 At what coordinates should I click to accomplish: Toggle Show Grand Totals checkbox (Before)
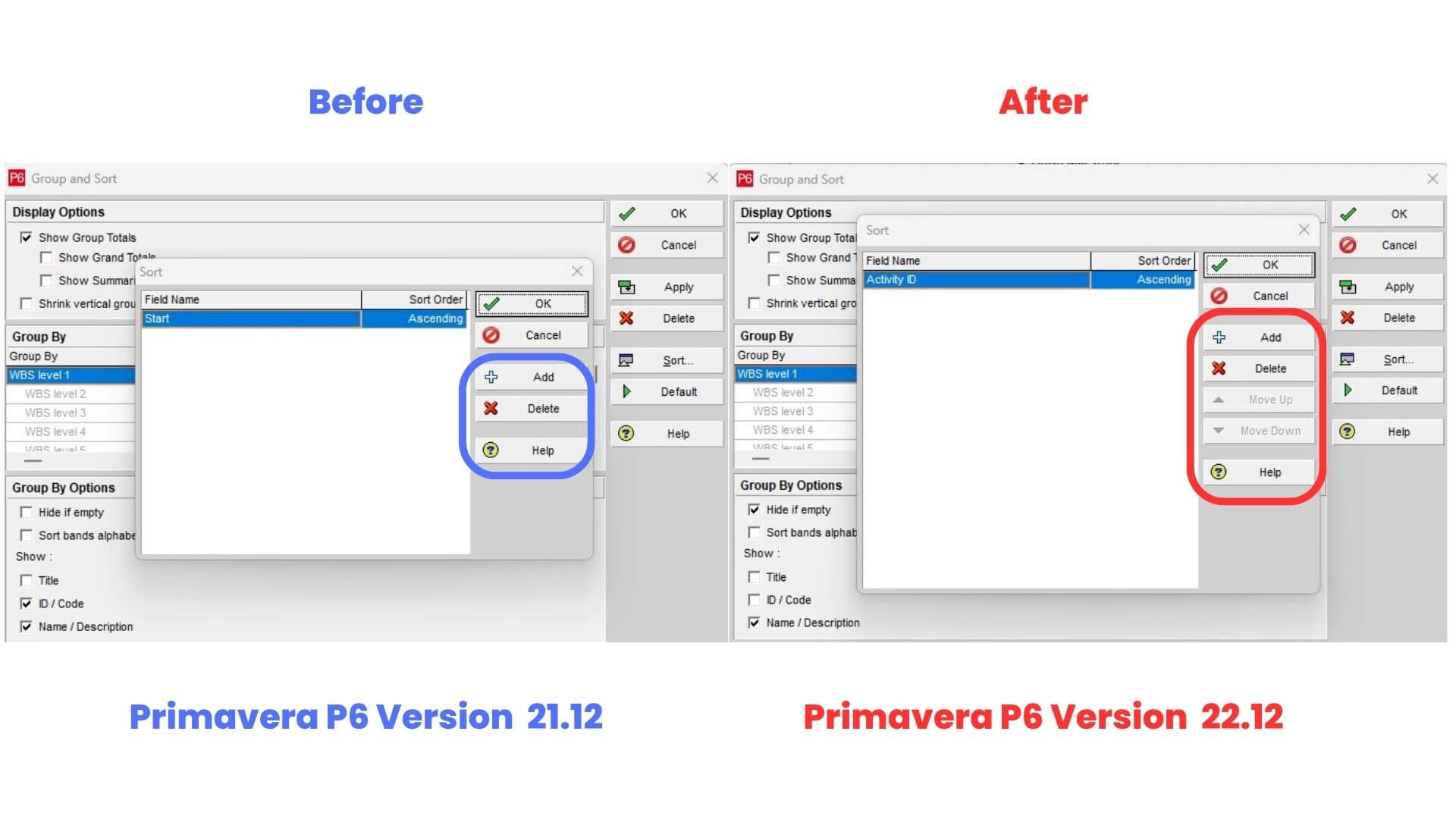48,257
